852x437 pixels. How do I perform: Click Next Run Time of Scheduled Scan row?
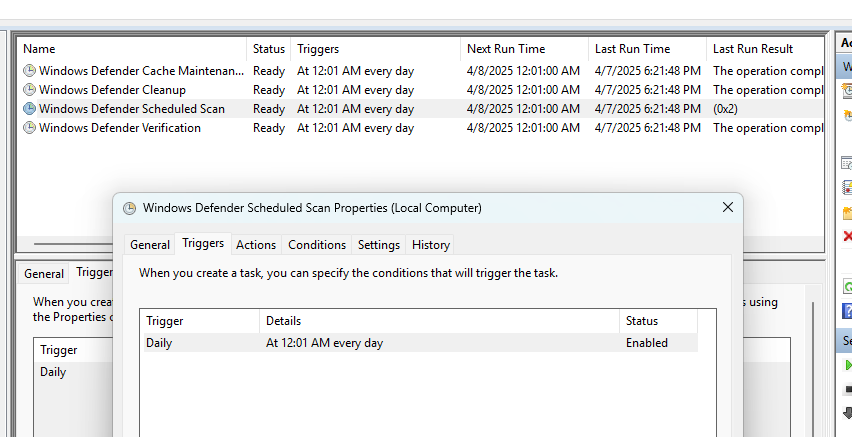(523, 109)
